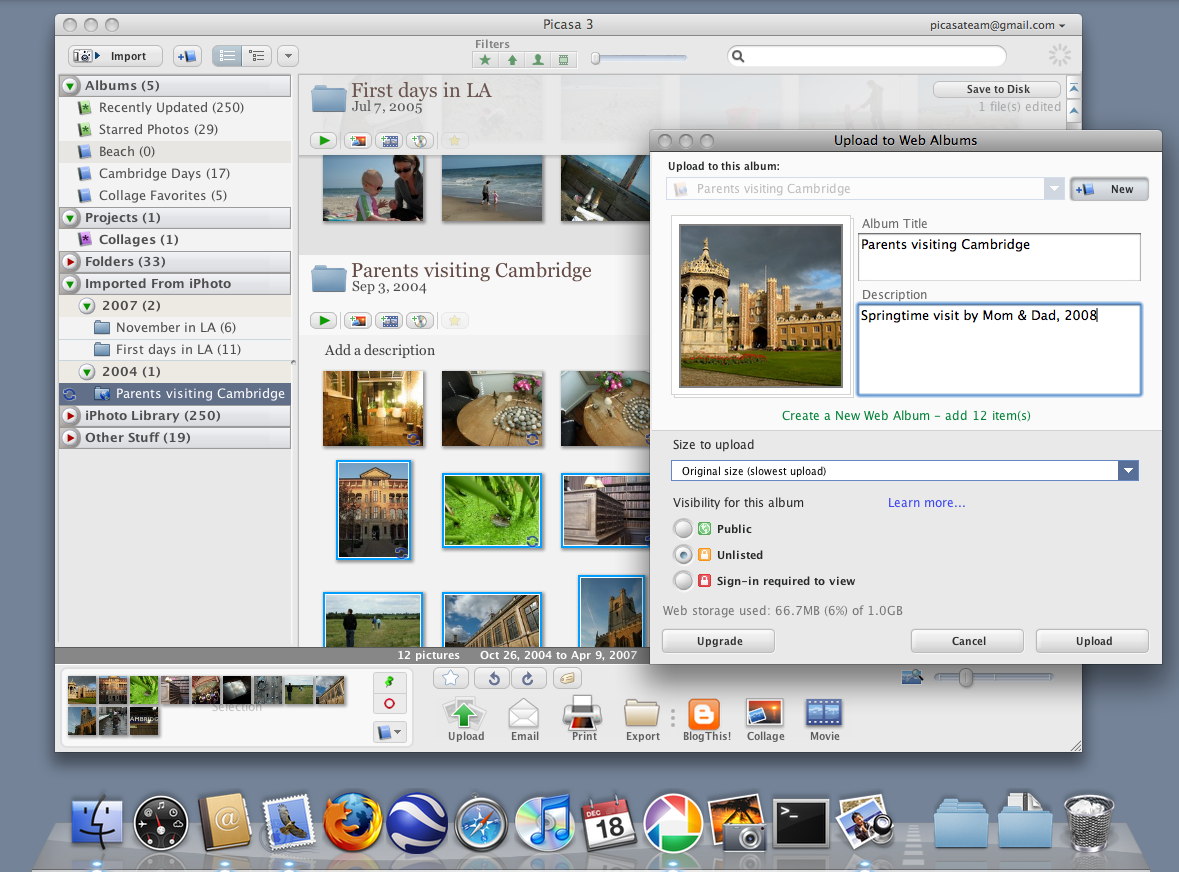The height and width of the screenshot is (872, 1179).
Task: Start a slideshow for First days in LA
Action: [x=324, y=140]
